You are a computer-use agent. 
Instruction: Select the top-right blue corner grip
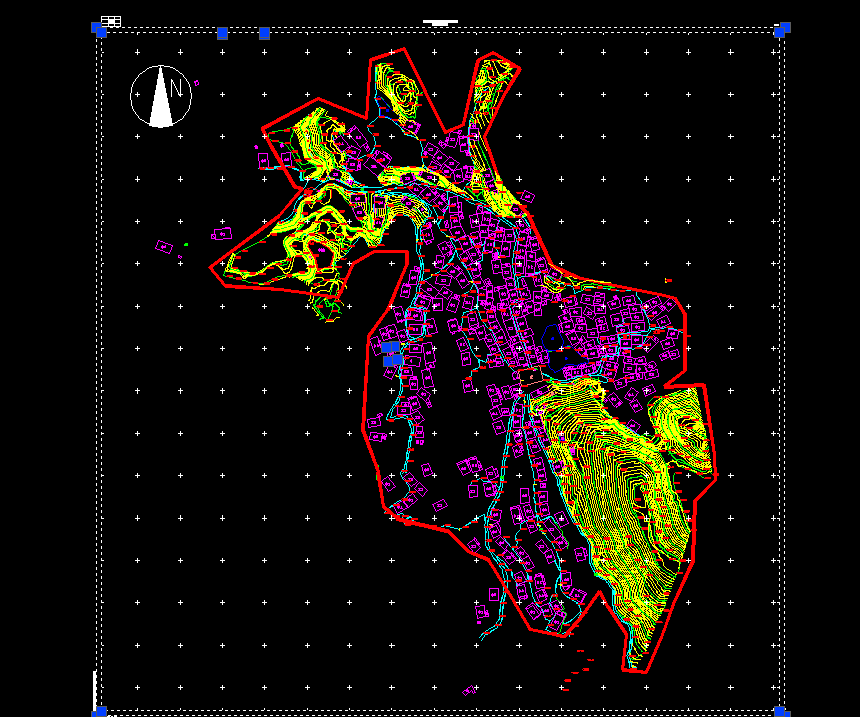(783, 29)
